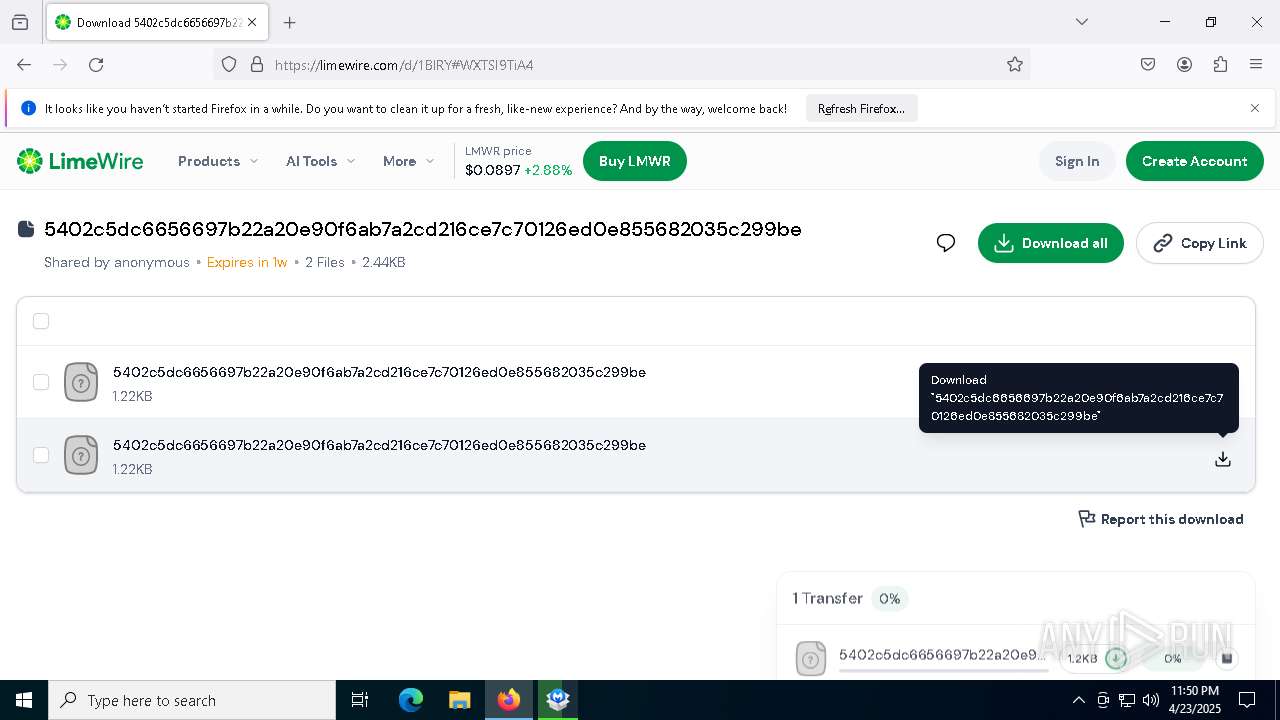Show tracking protection shield info
This screenshot has height=720, width=1280.
229,65
